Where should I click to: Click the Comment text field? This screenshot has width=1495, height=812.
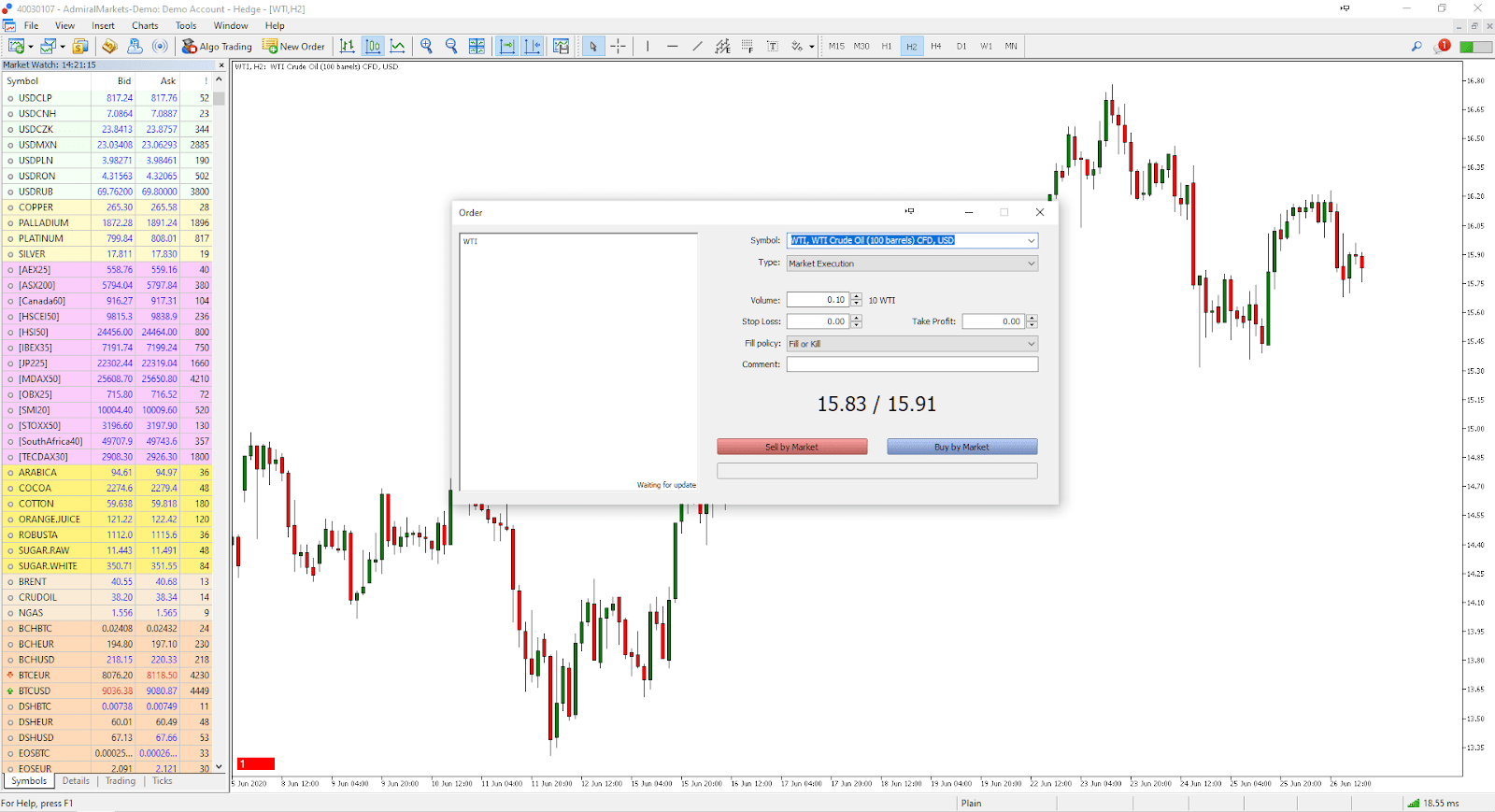point(912,364)
